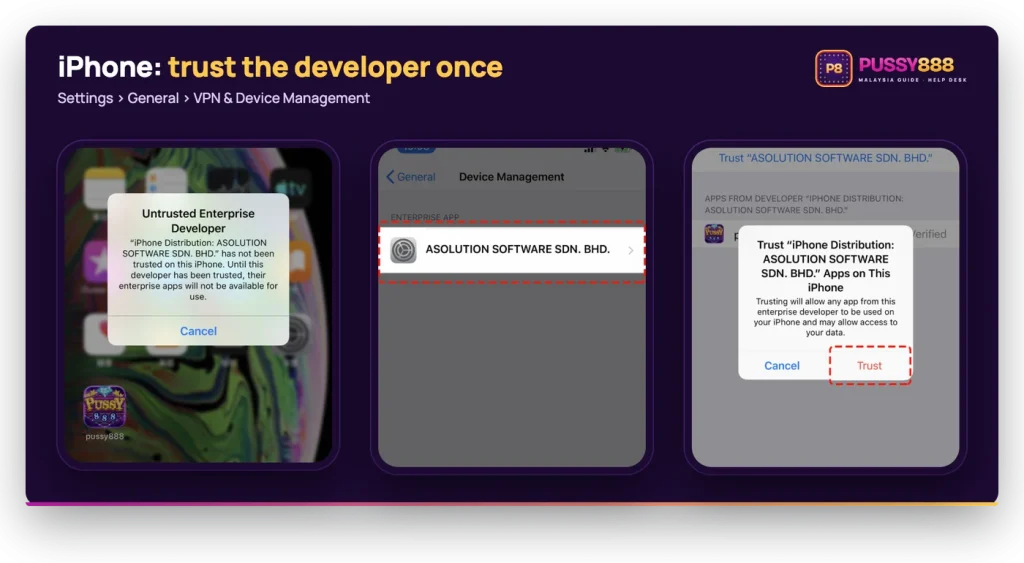Image resolution: width=1024 pixels, height=563 pixels.
Task: Click the Device Management title text
Action: pos(511,177)
